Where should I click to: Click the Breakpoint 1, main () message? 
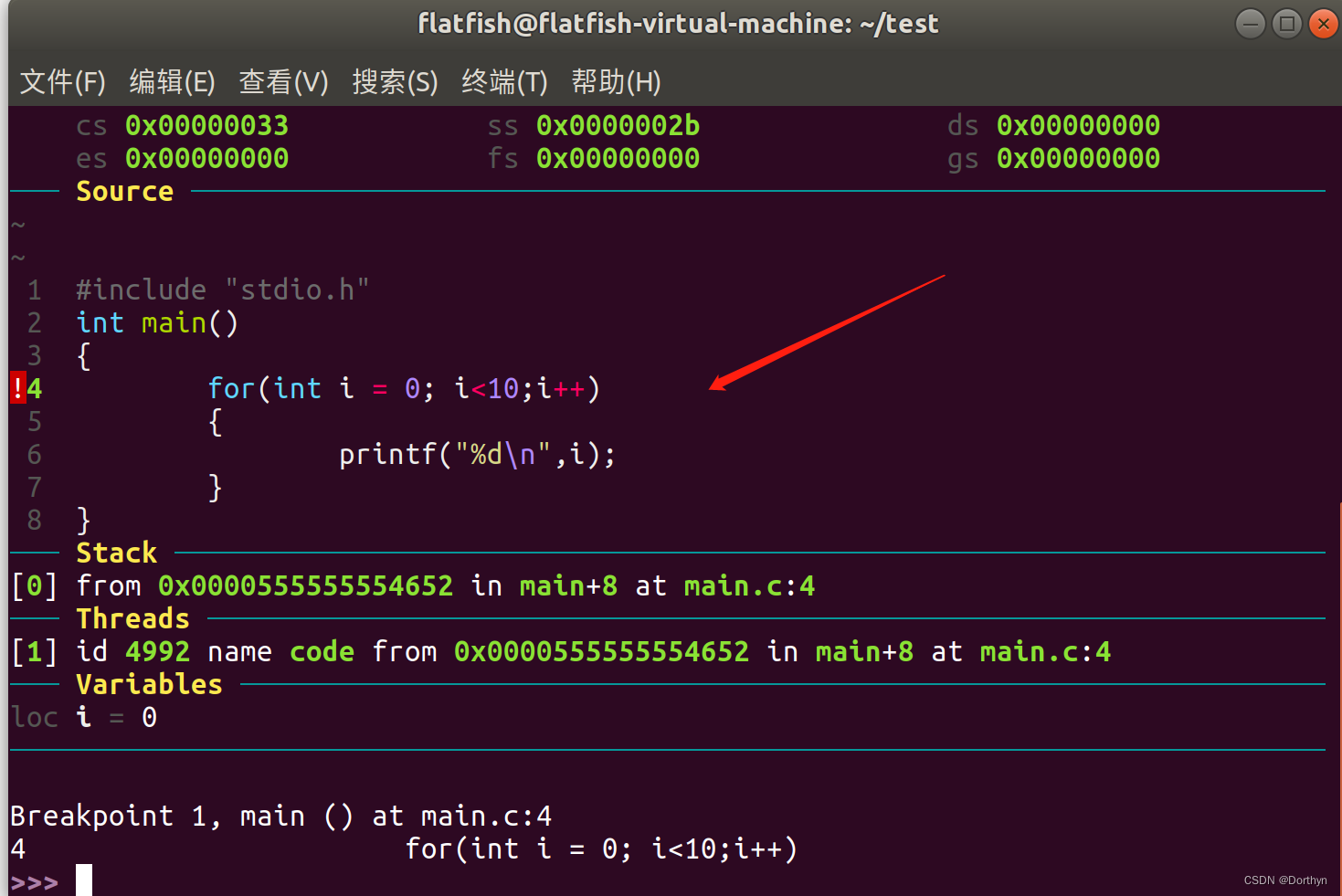(x=281, y=816)
